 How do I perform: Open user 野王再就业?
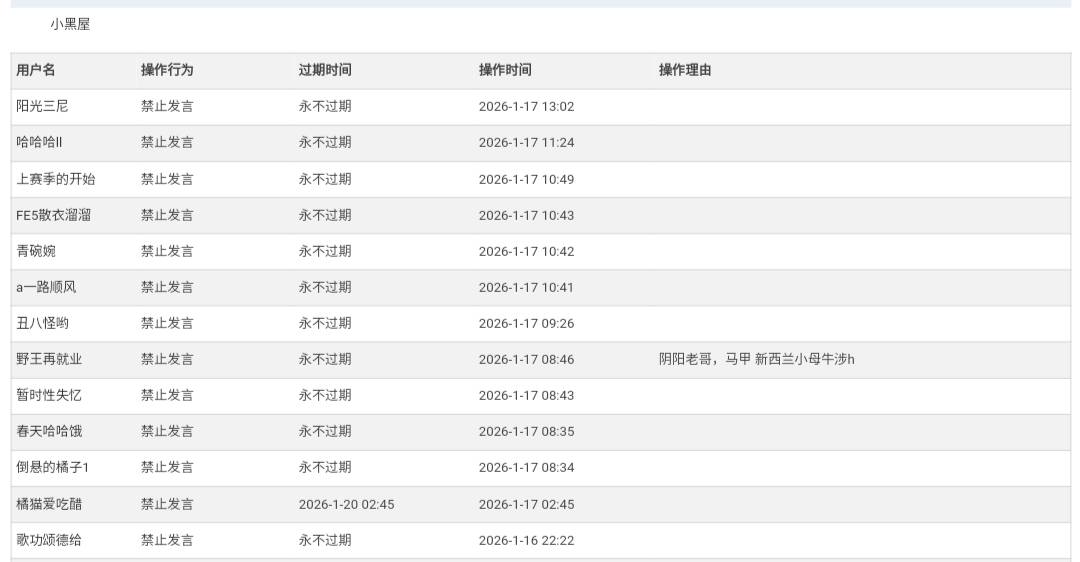tap(49, 359)
